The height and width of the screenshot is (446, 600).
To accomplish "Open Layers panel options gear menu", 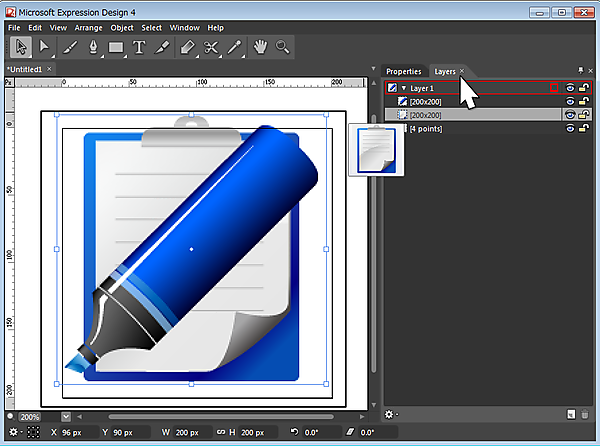I will pyautogui.click(x=390, y=414).
